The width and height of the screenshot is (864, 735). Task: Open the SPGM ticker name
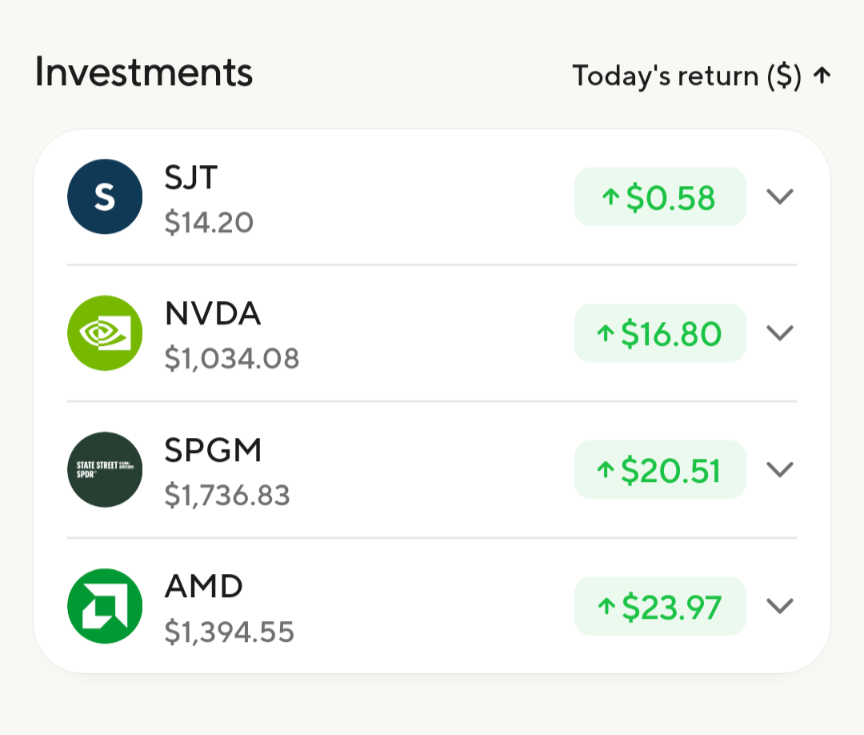[x=213, y=451]
